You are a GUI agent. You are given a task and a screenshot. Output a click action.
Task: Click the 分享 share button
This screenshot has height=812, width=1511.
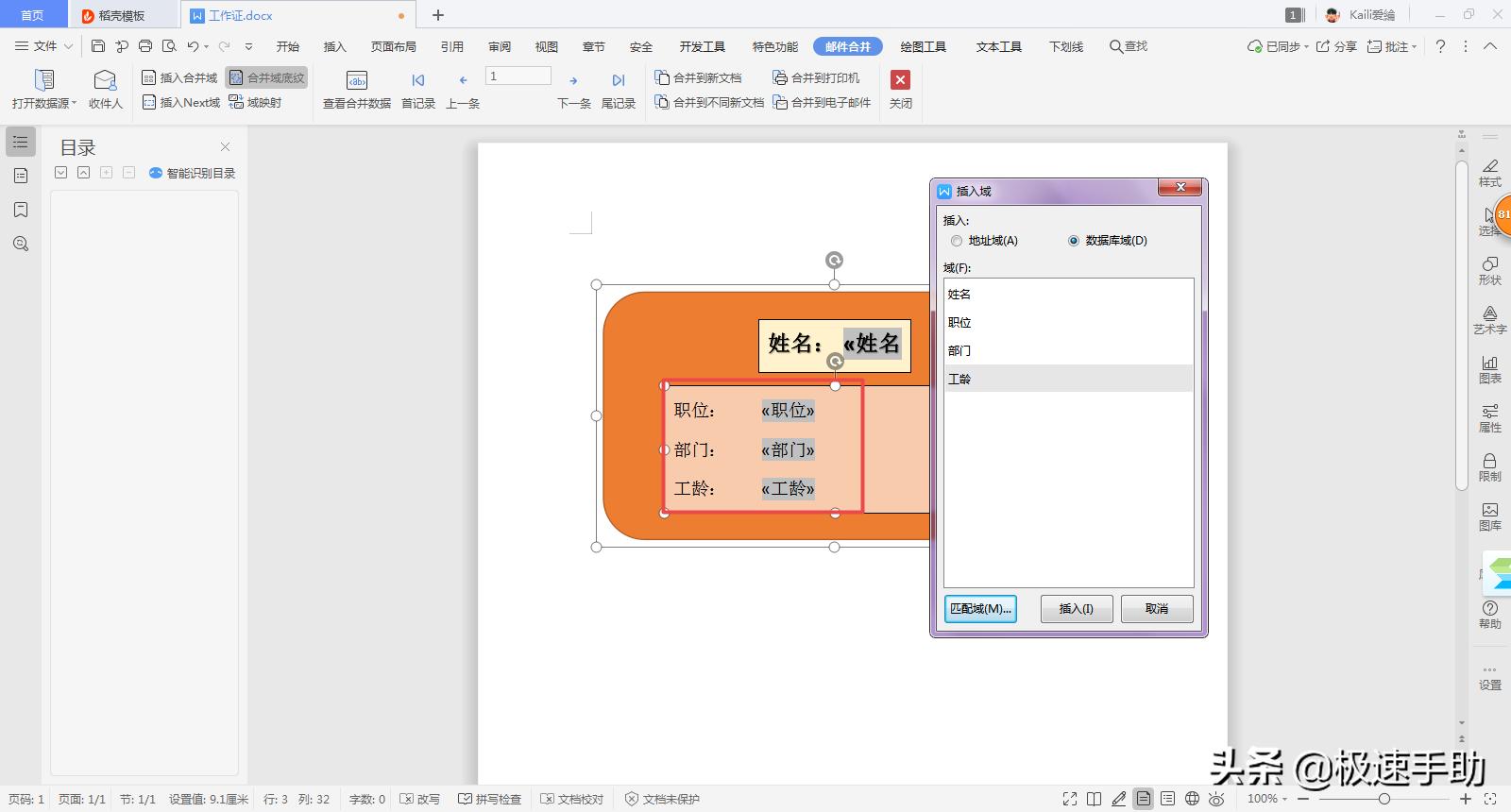(1336, 46)
